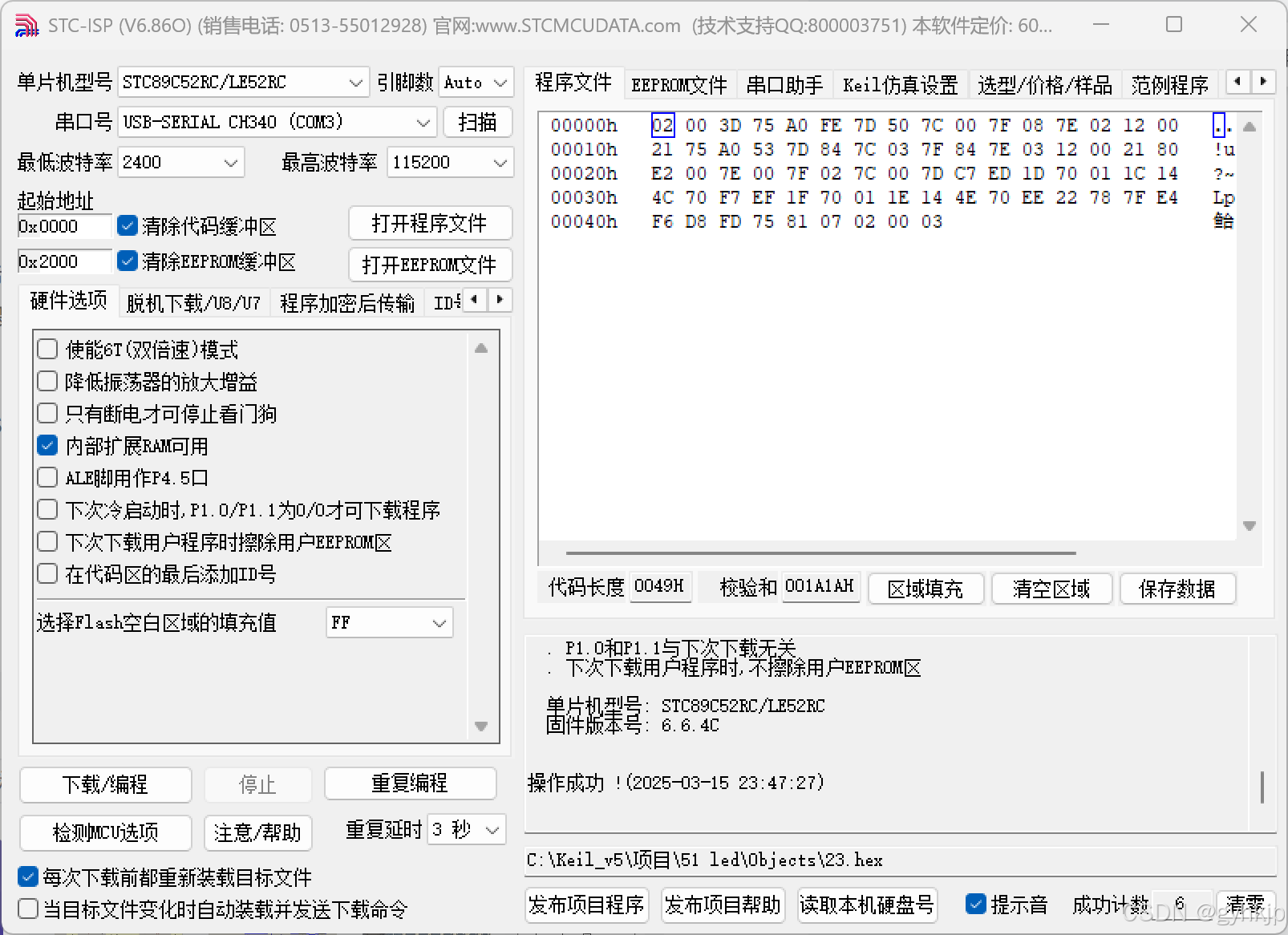Viewport: 1288px width, 935px height.
Task: Uncheck 清除代码缓冲区
Action: (x=128, y=225)
